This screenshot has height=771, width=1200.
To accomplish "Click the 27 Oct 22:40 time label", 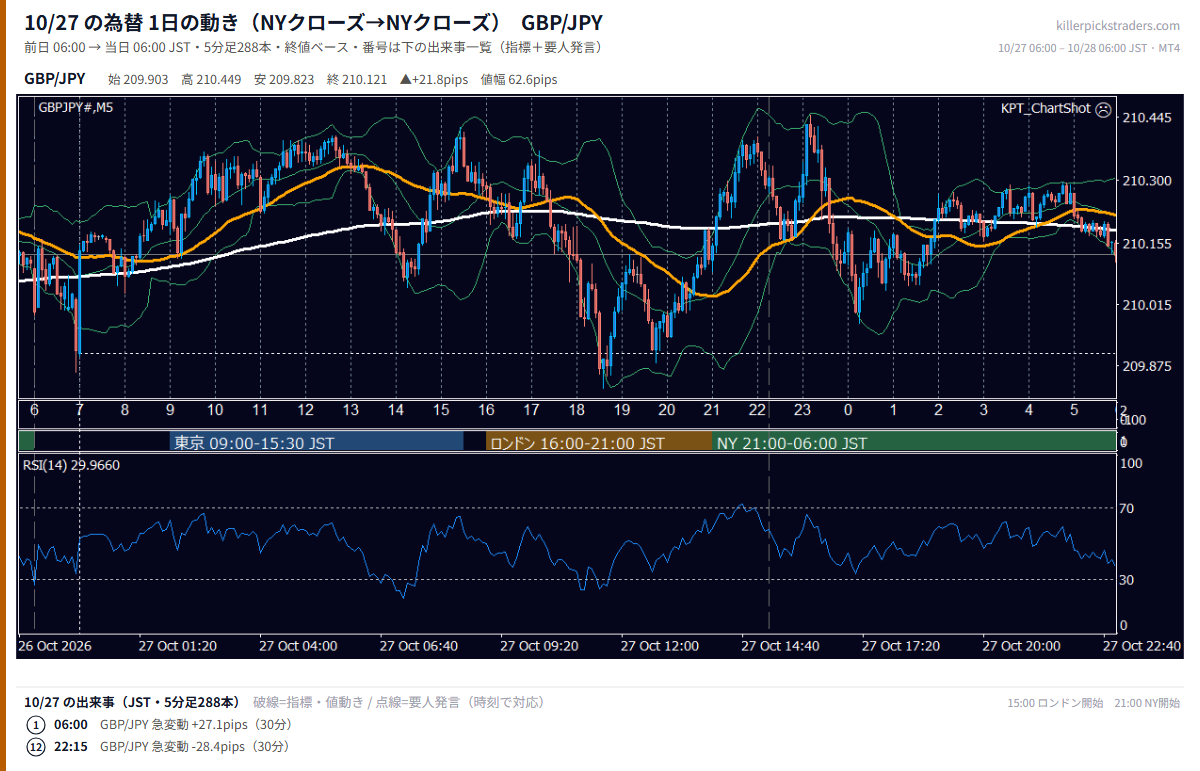I will coord(1142,646).
